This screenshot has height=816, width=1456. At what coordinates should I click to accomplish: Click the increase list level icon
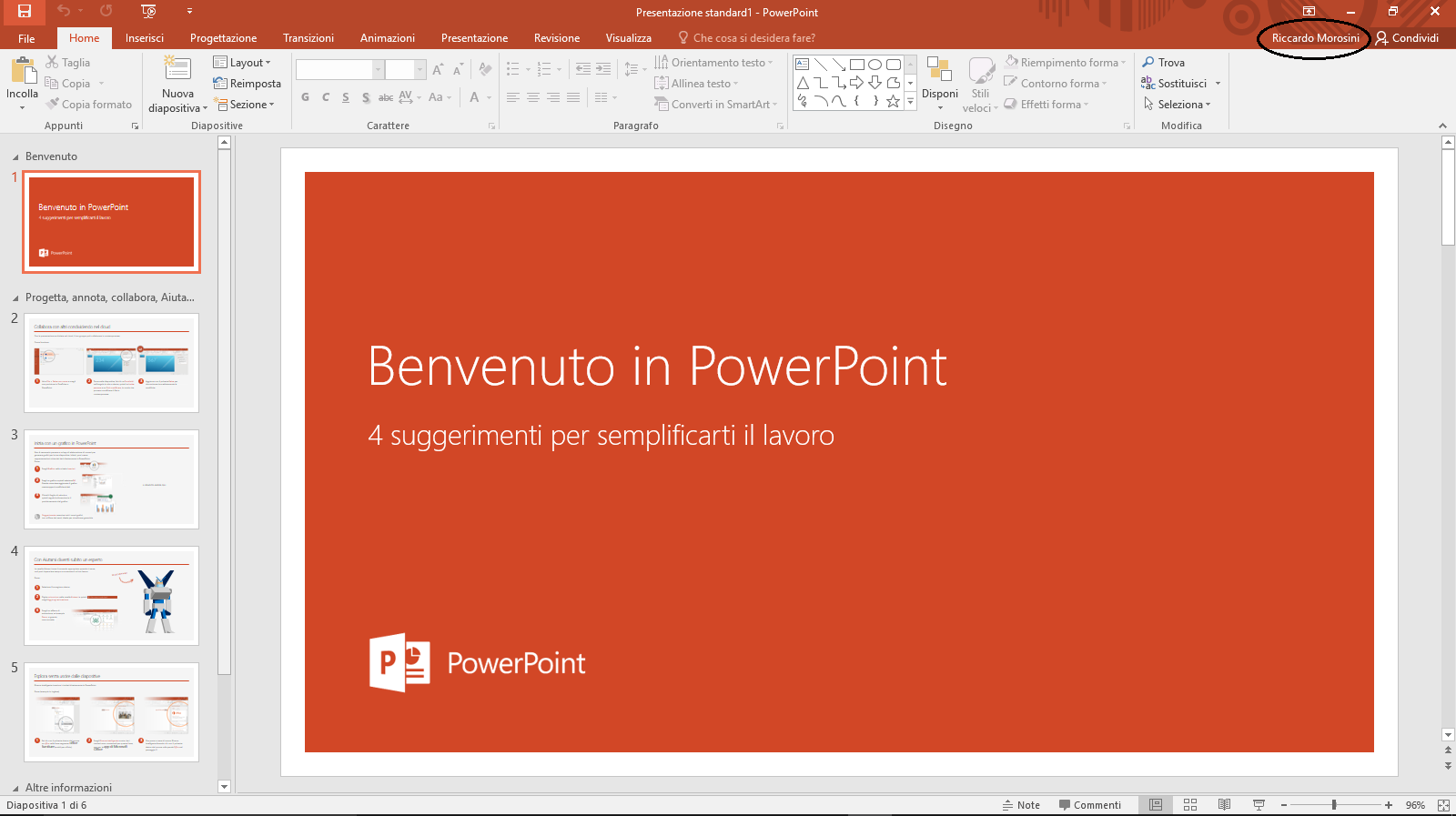(603, 69)
